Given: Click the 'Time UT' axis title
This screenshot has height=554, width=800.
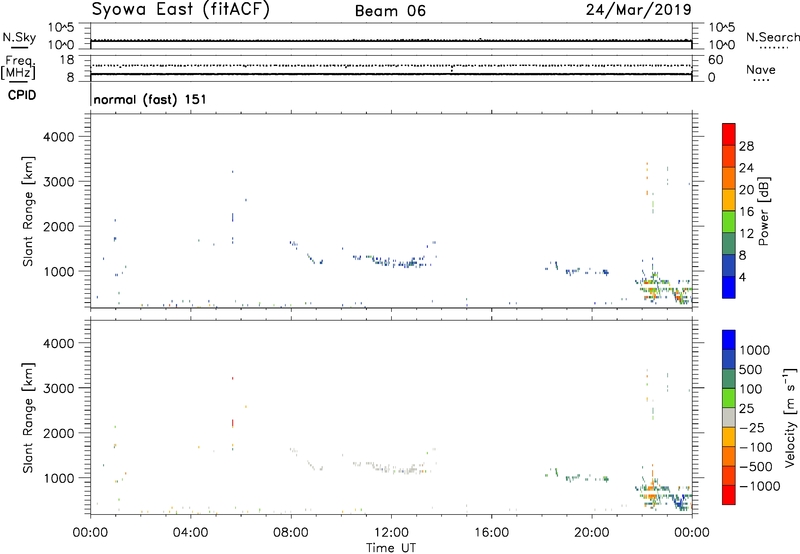Looking at the screenshot, I should click(391, 548).
